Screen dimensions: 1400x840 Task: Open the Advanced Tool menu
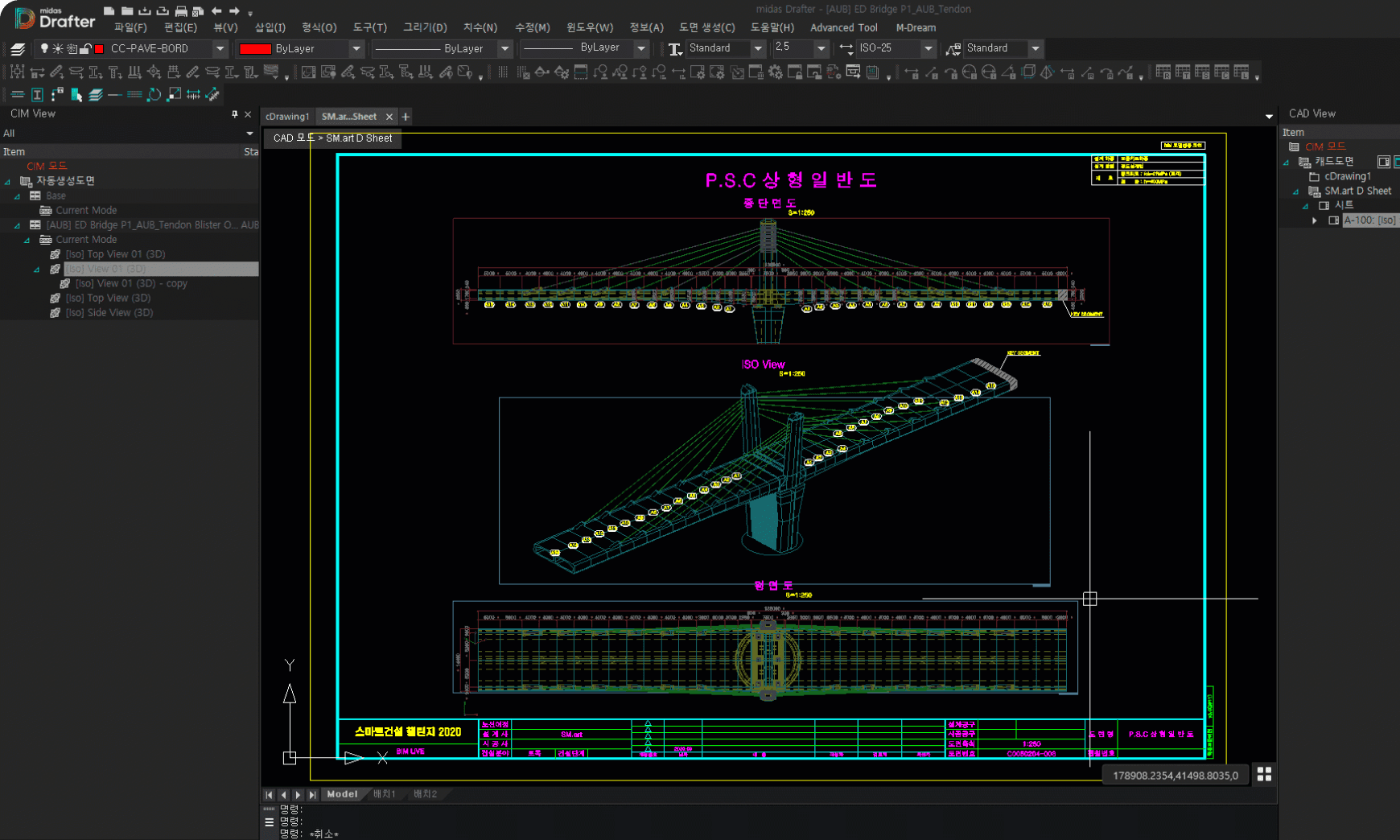844,27
